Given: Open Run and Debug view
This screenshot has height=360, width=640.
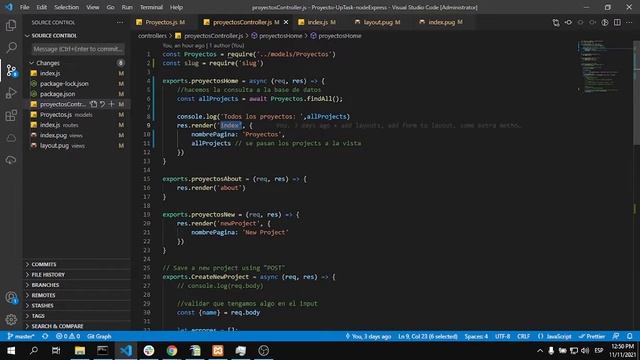Looking at the screenshot, I should [x=11, y=93].
